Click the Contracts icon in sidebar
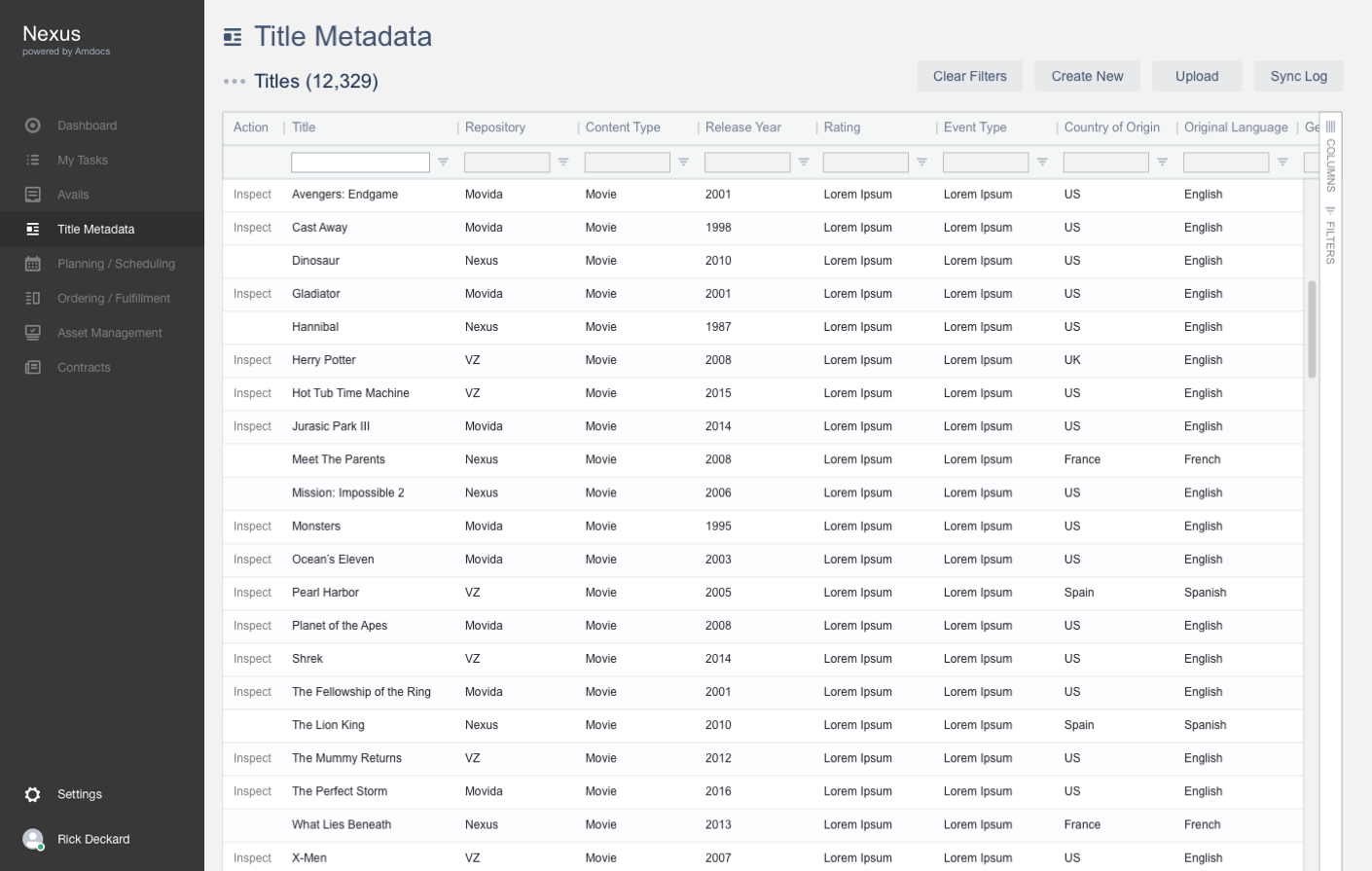The height and width of the screenshot is (871, 1372). click(x=33, y=368)
